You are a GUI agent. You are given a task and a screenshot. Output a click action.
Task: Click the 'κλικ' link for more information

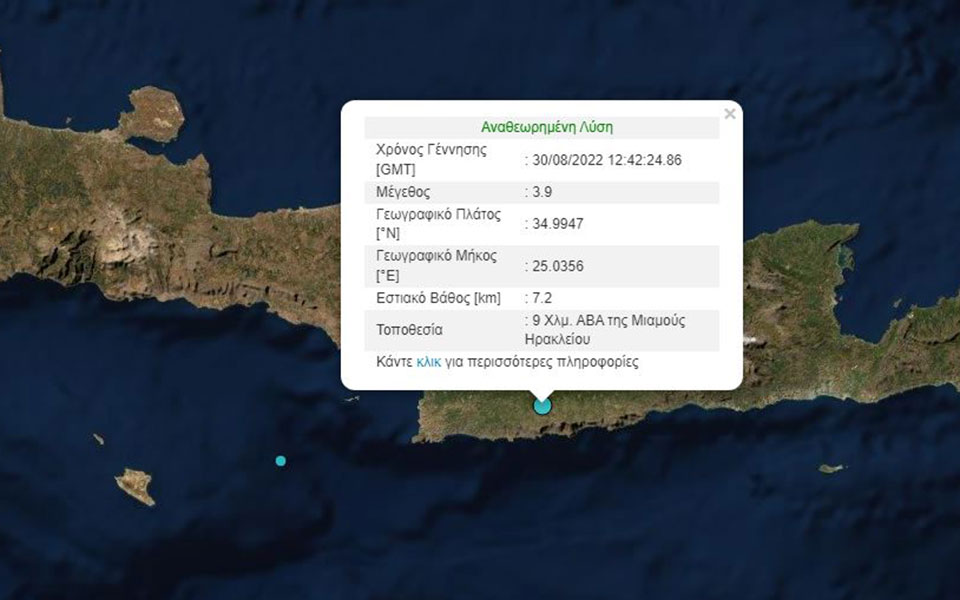[x=429, y=362]
